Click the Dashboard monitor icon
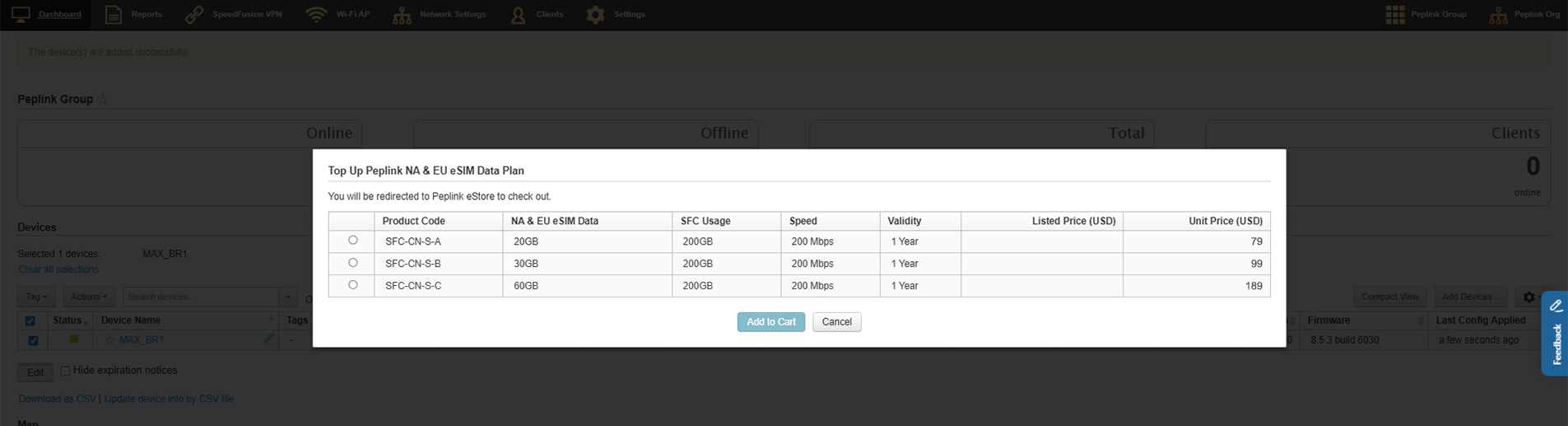The image size is (1568, 426). [x=21, y=15]
